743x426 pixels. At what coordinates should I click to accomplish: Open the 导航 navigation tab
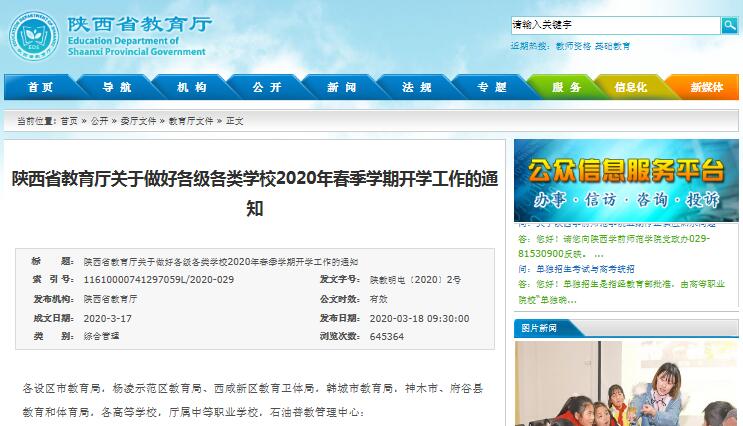[116, 87]
